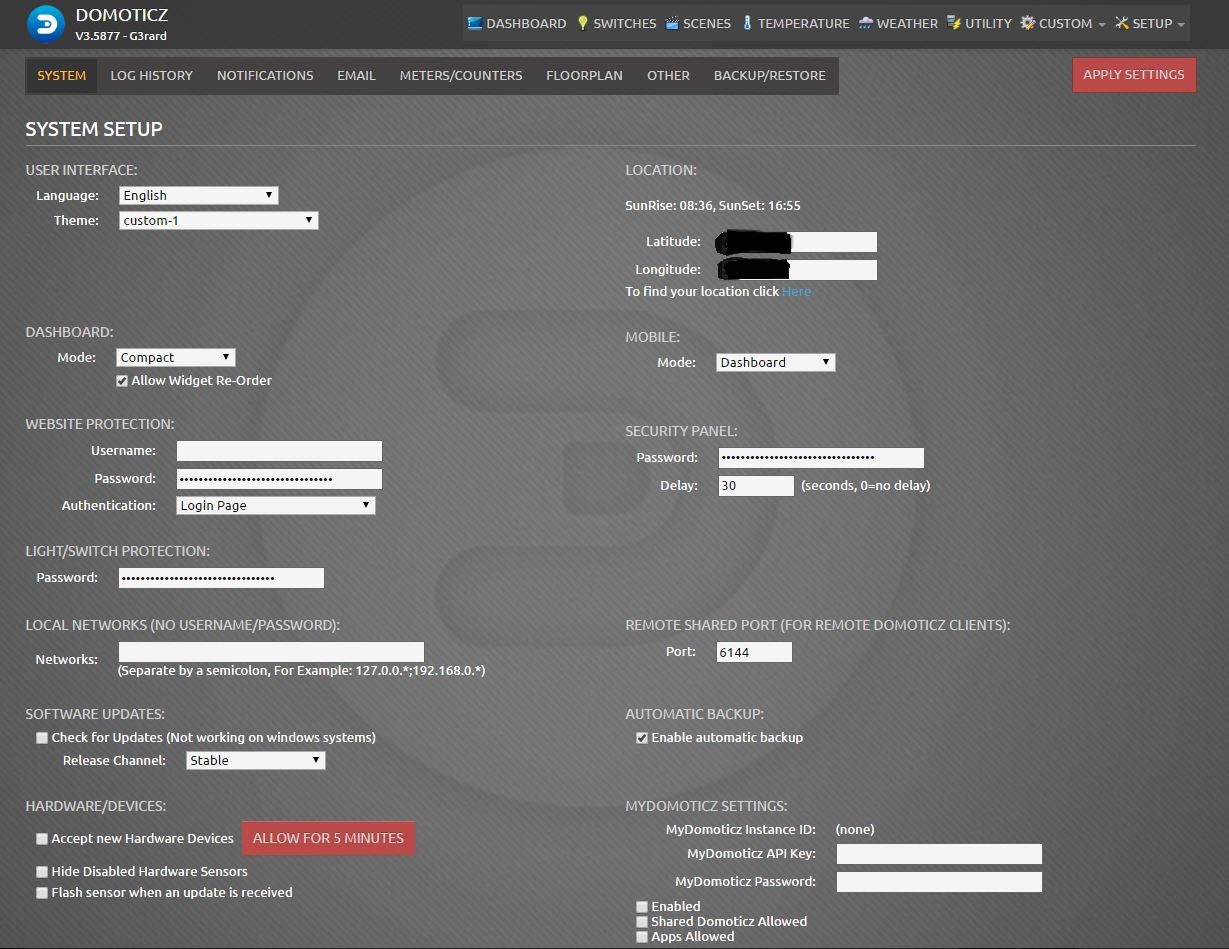Open the Authentication dropdown
The height and width of the screenshot is (949, 1229).
point(276,505)
